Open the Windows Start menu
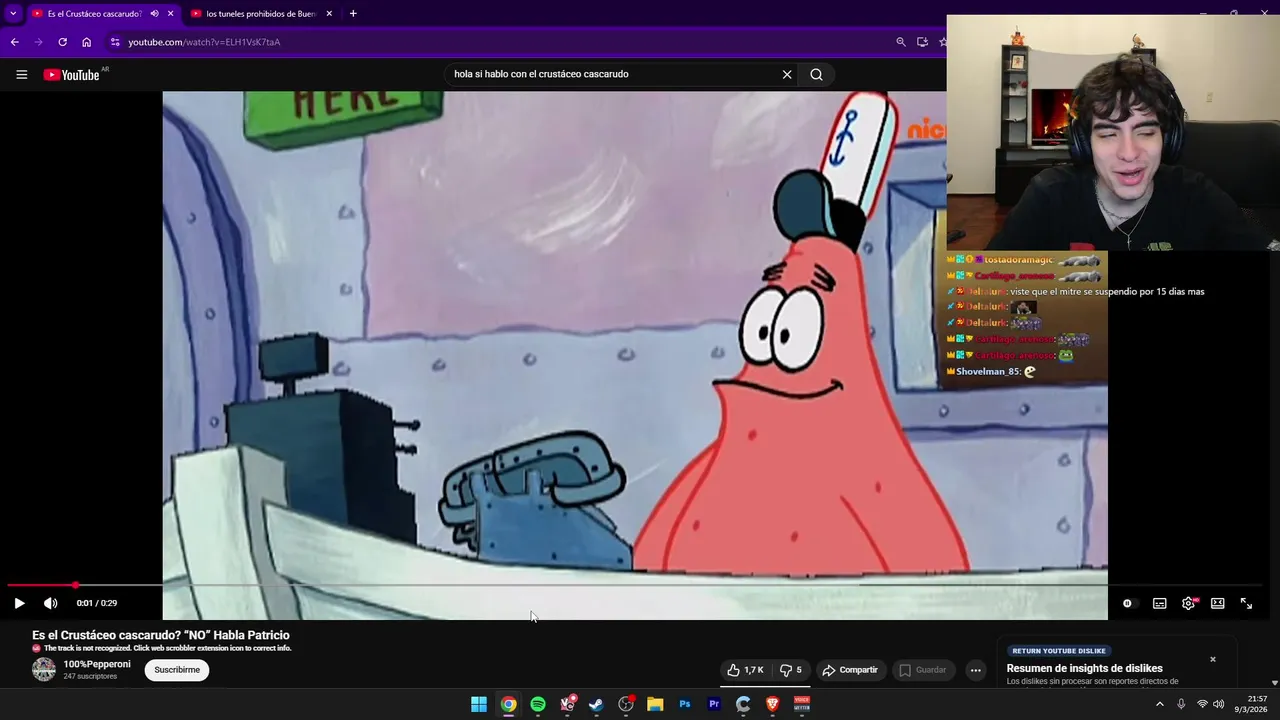Screen dimensions: 1280x720 479,704
